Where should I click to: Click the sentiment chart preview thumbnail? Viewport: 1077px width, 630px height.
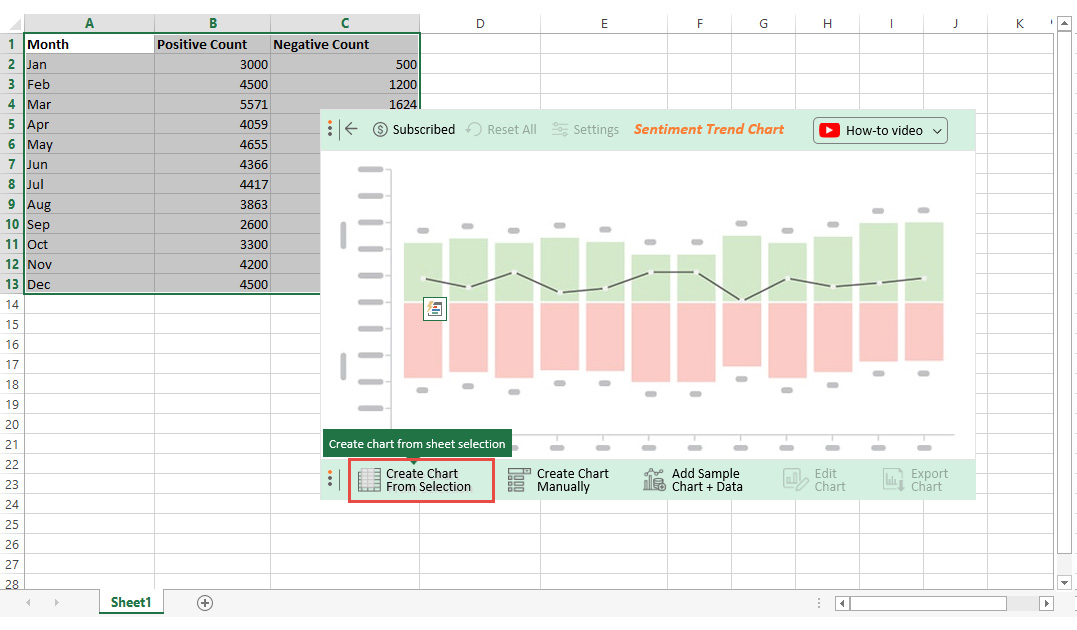648,305
